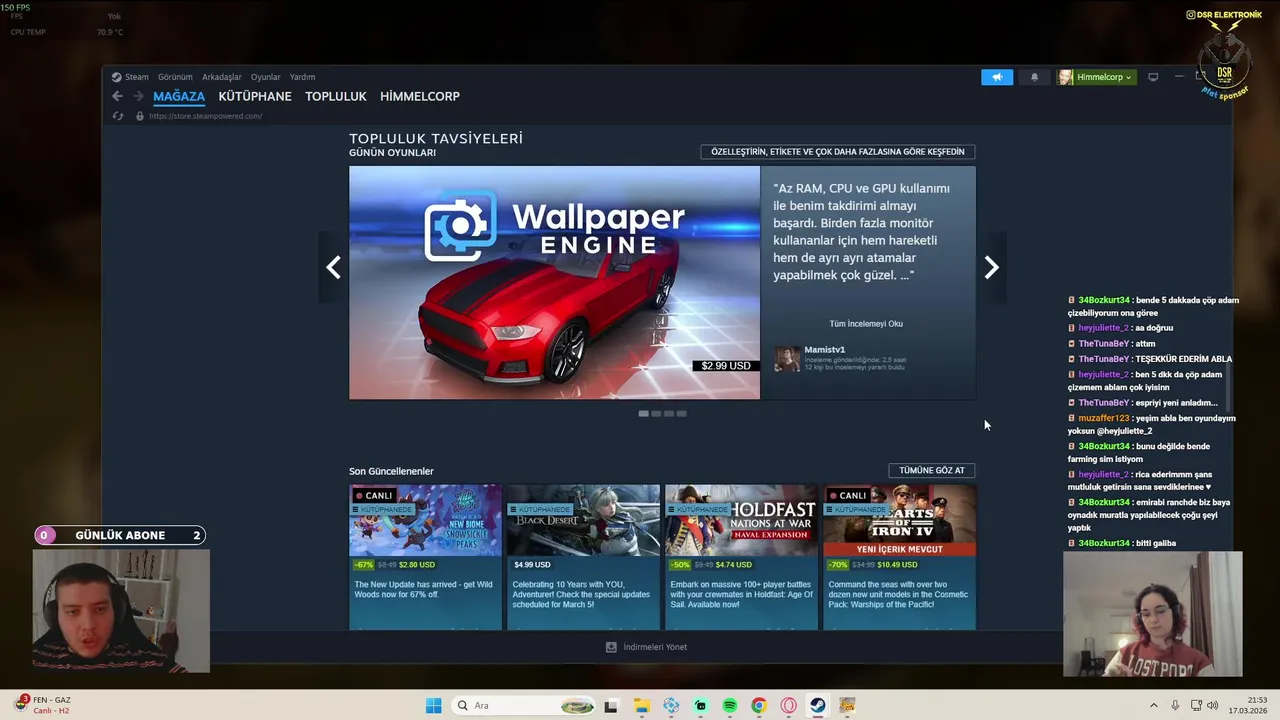Image resolution: width=1280 pixels, height=720 pixels.
Task: Go back with the Steam back arrow
Action: point(117,96)
